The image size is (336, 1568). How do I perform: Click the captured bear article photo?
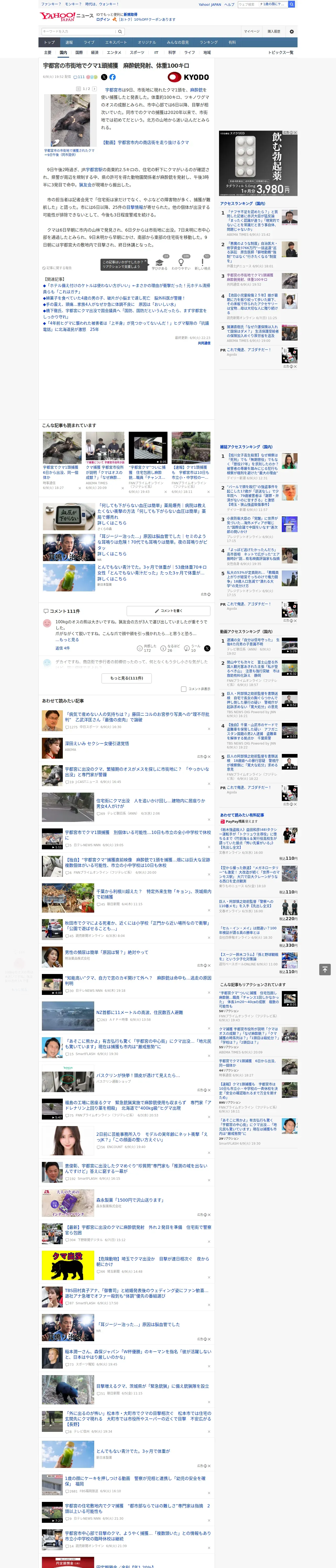[71, 120]
